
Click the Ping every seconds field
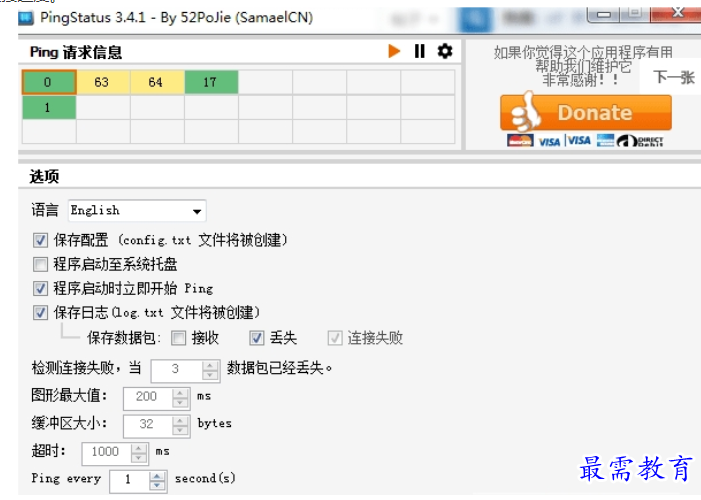click(x=129, y=481)
